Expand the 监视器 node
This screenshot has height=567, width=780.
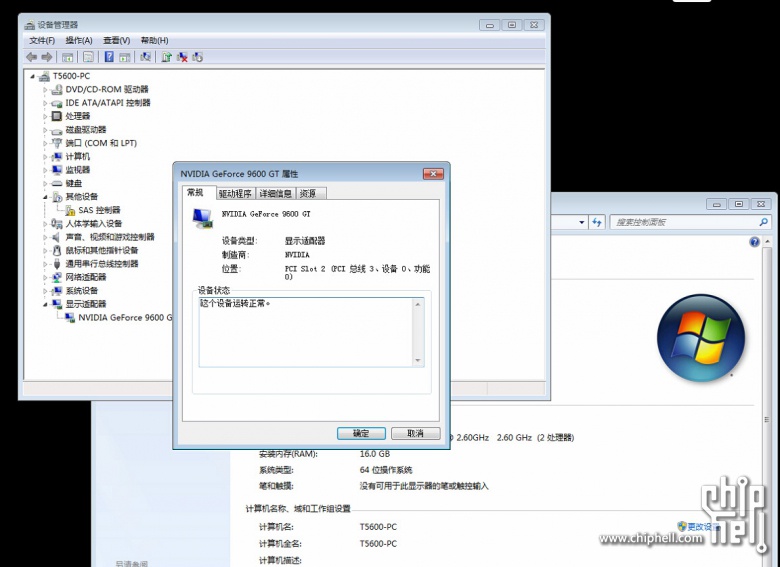pos(45,170)
